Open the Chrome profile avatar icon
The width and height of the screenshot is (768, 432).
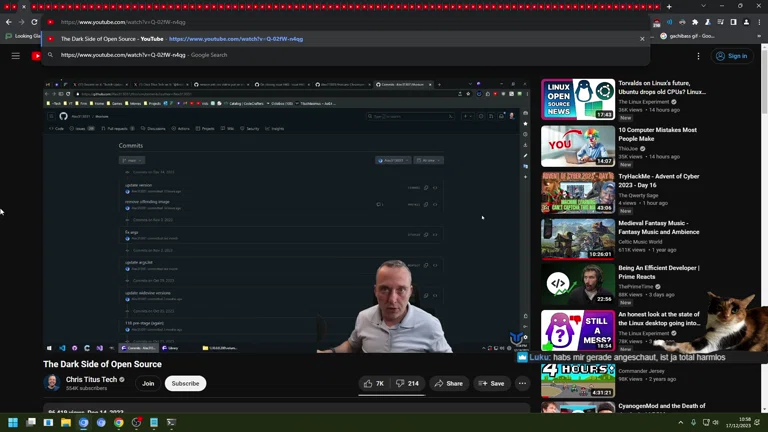pos(746,22)
